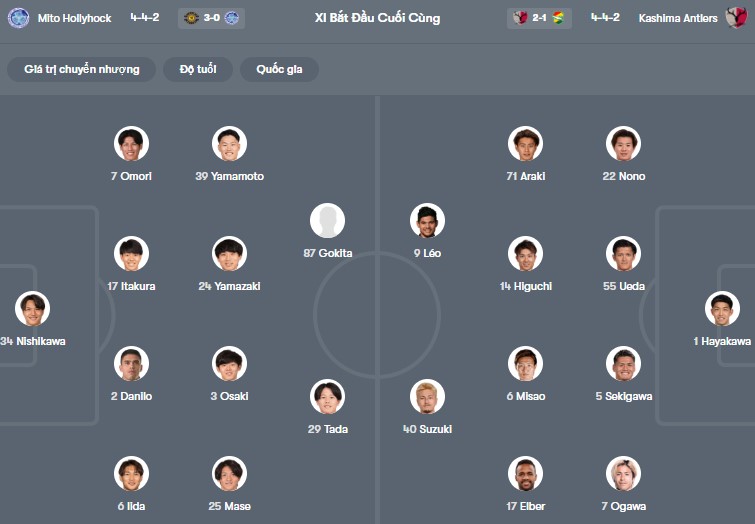Open the 3-0 previous match result
Screen dimensions: 755x524
(211, 18)
